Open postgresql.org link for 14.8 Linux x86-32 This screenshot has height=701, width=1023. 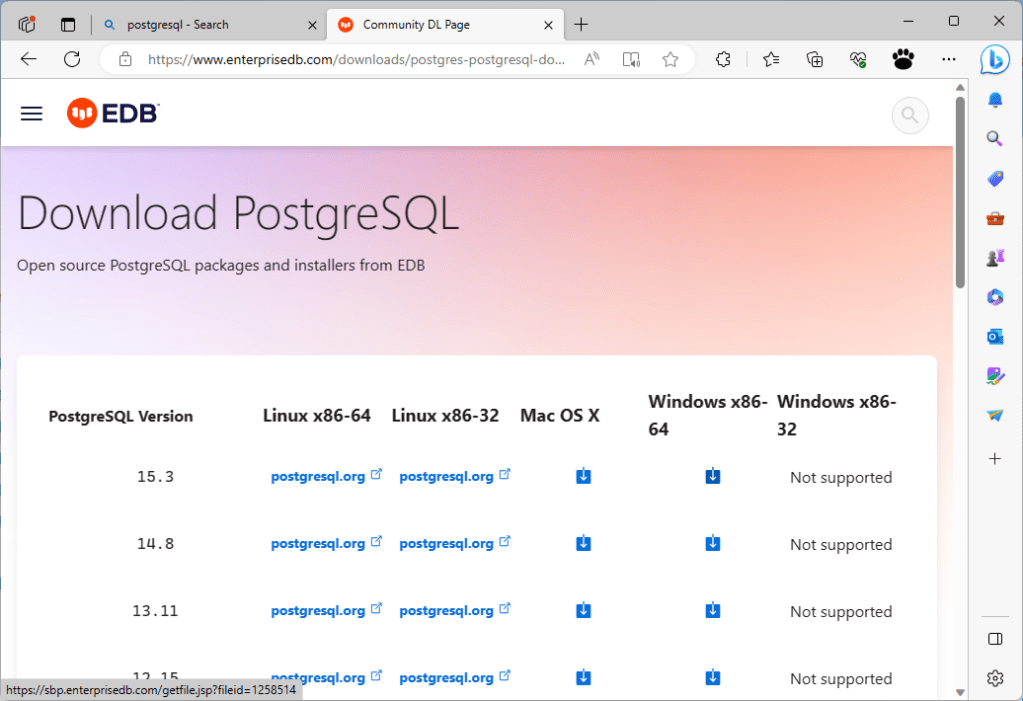(x=446, y=544)
